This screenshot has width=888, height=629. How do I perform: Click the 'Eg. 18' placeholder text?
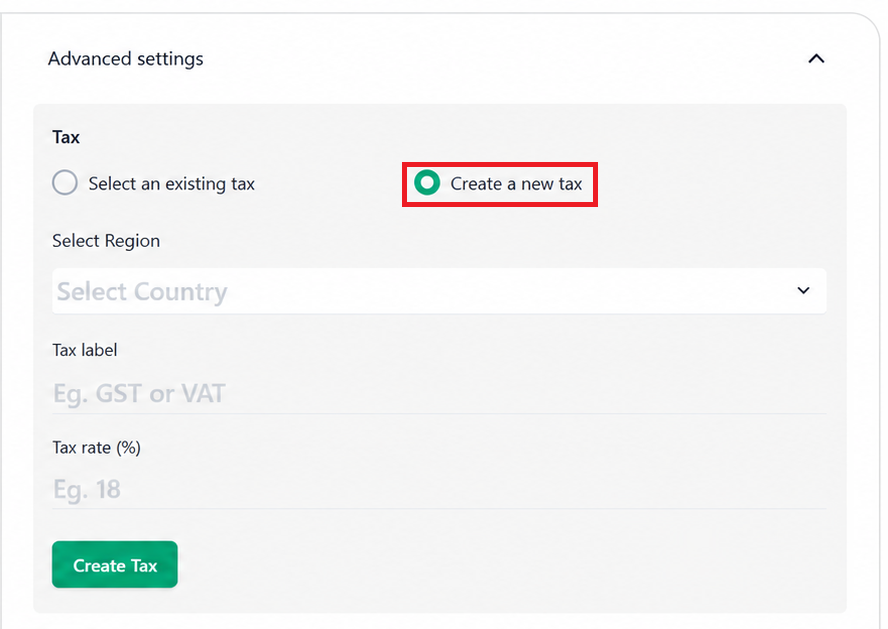point(87,489)
